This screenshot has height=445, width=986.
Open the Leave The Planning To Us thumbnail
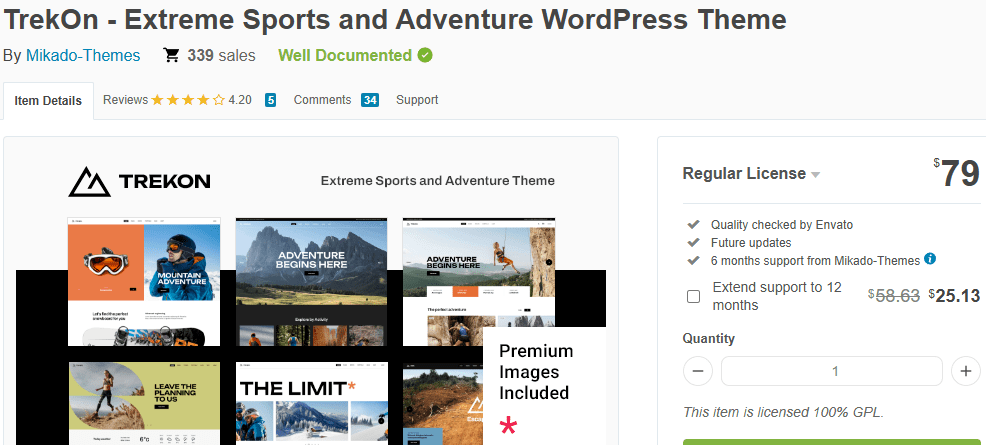coord(144,403)
